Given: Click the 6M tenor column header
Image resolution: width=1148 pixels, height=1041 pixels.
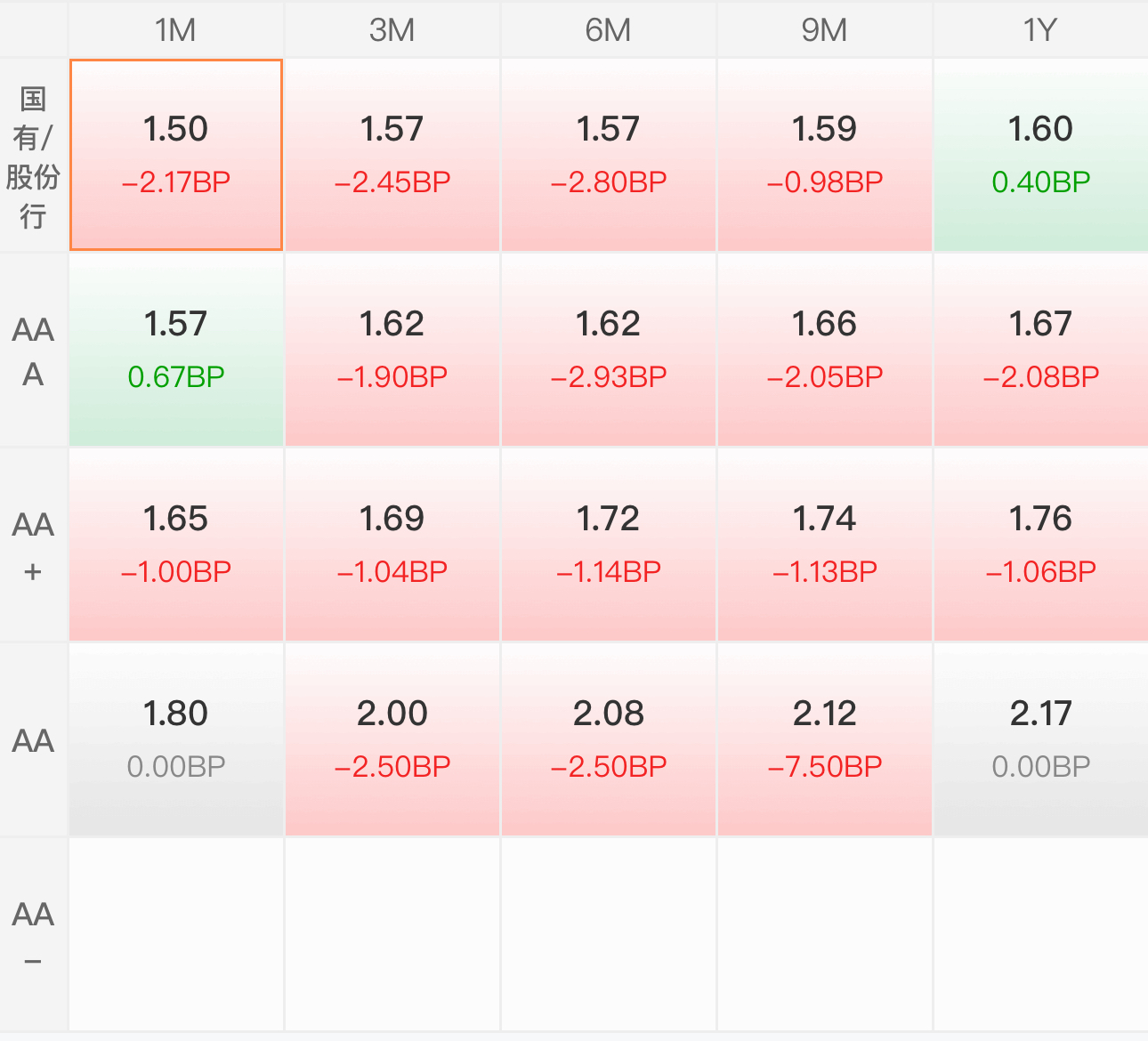Looking at the screenshot, I should (x=609, y=29).
